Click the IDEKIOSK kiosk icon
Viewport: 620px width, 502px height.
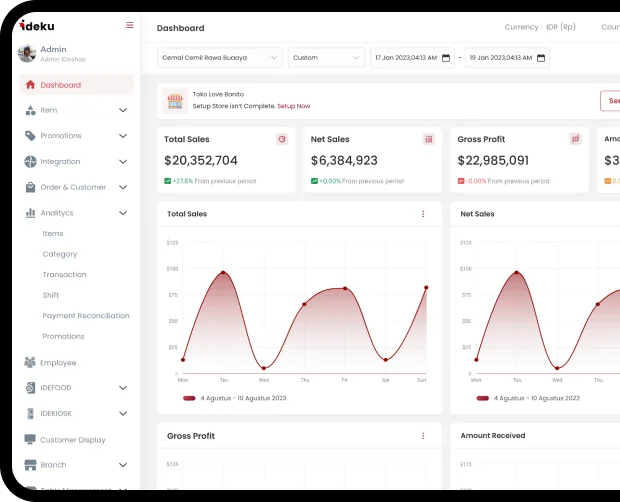click(30, 413)
